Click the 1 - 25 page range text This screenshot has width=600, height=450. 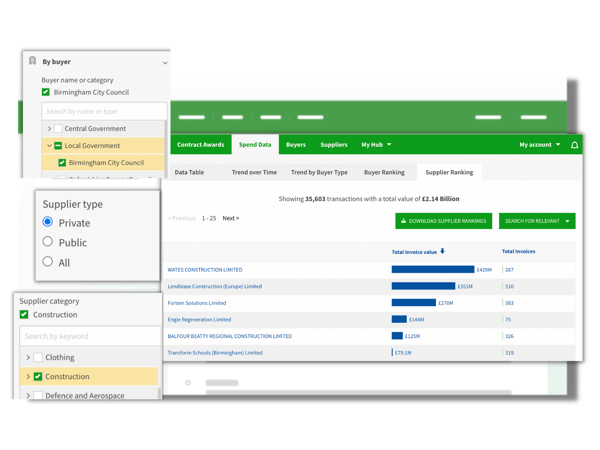click(x=209, y=218)
